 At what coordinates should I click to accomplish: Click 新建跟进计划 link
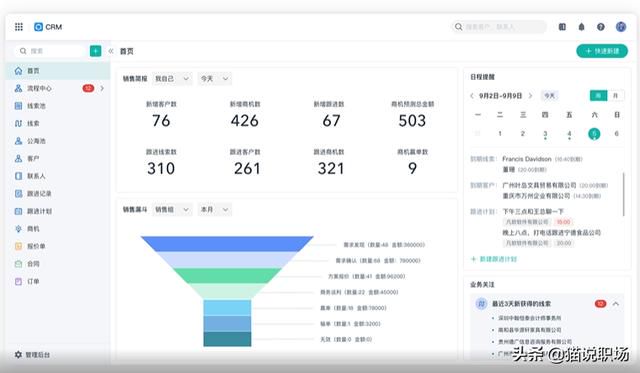point(494,259)
